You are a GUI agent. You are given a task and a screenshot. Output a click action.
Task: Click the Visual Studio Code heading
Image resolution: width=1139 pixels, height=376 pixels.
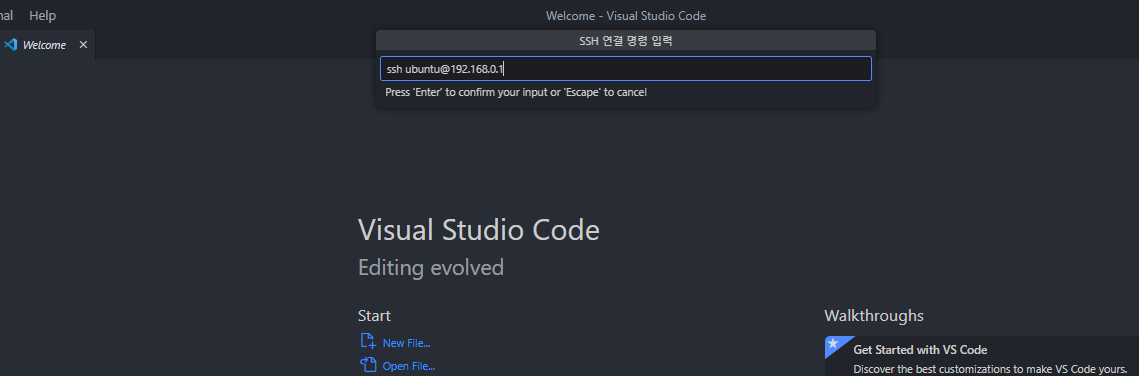coord(479,230)
